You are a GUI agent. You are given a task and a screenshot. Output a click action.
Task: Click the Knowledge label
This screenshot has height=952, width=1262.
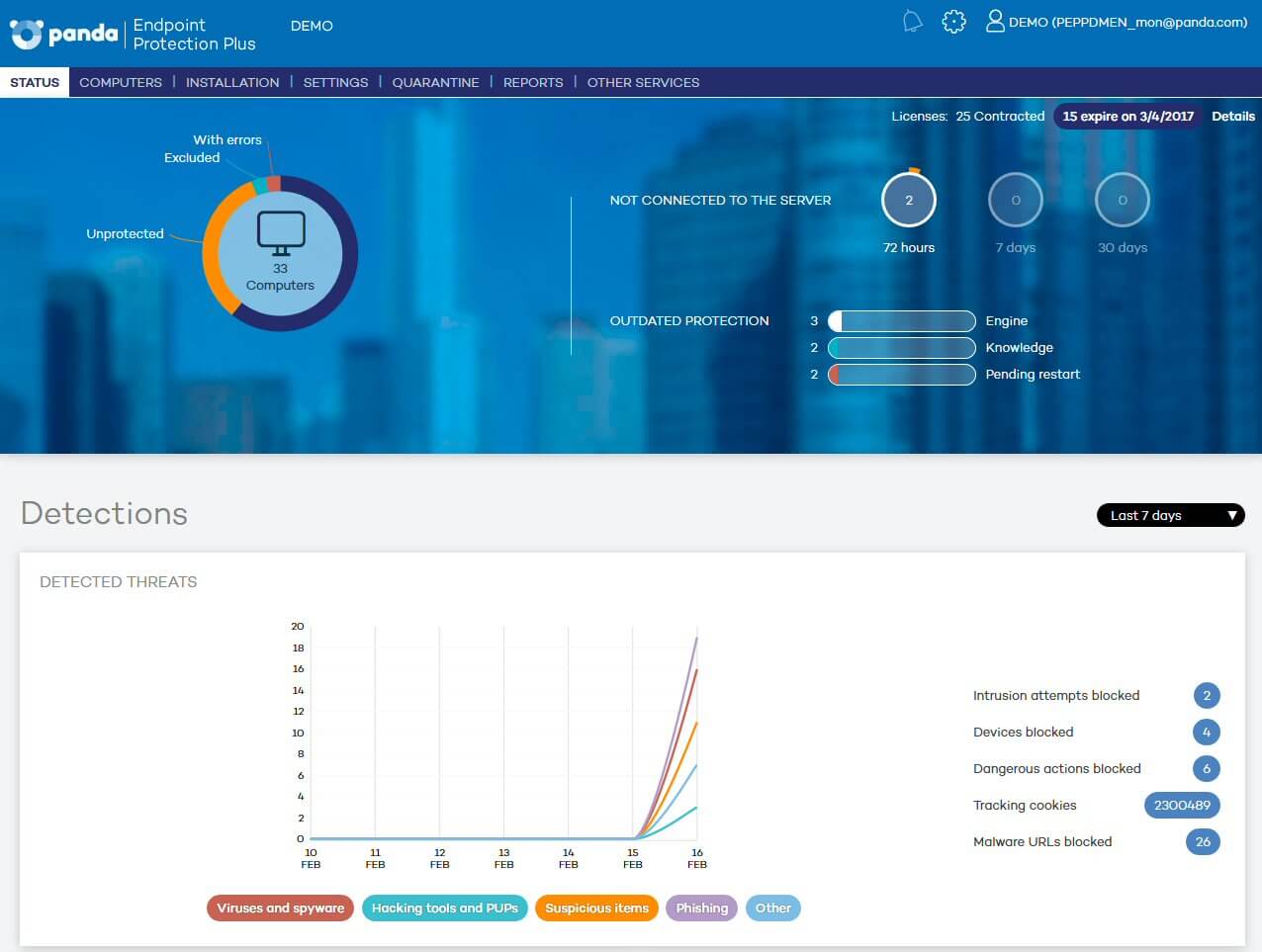[x=1019, y=347]
